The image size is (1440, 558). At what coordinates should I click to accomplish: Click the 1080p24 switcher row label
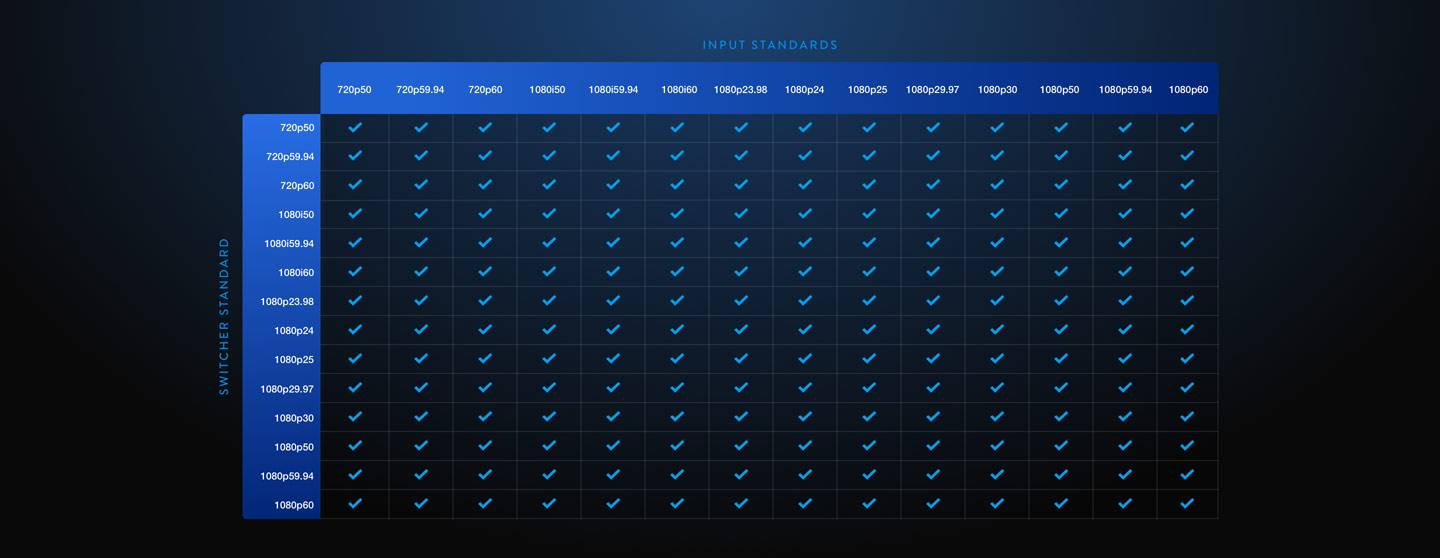tap(294, 331)
